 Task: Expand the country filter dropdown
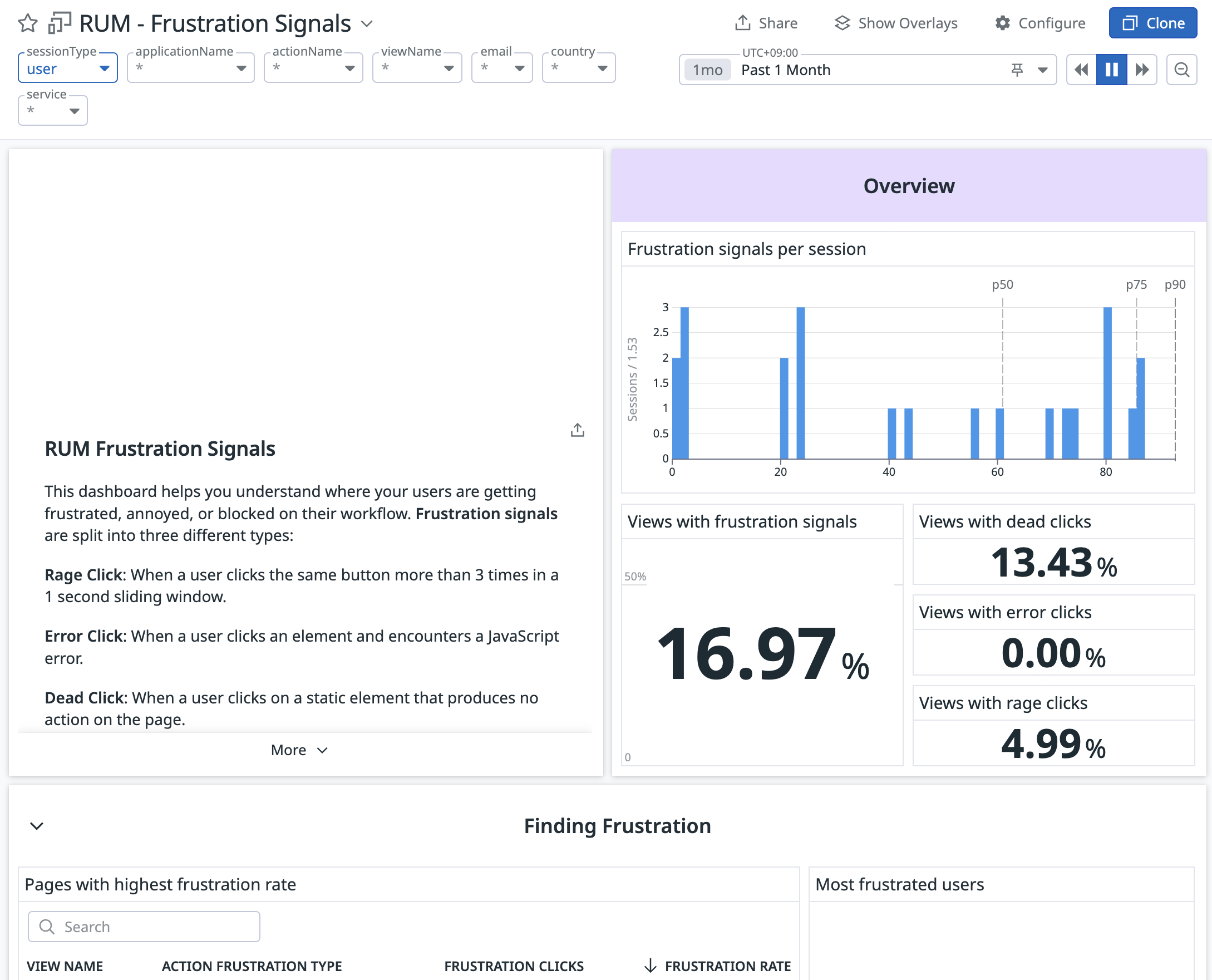579,68
